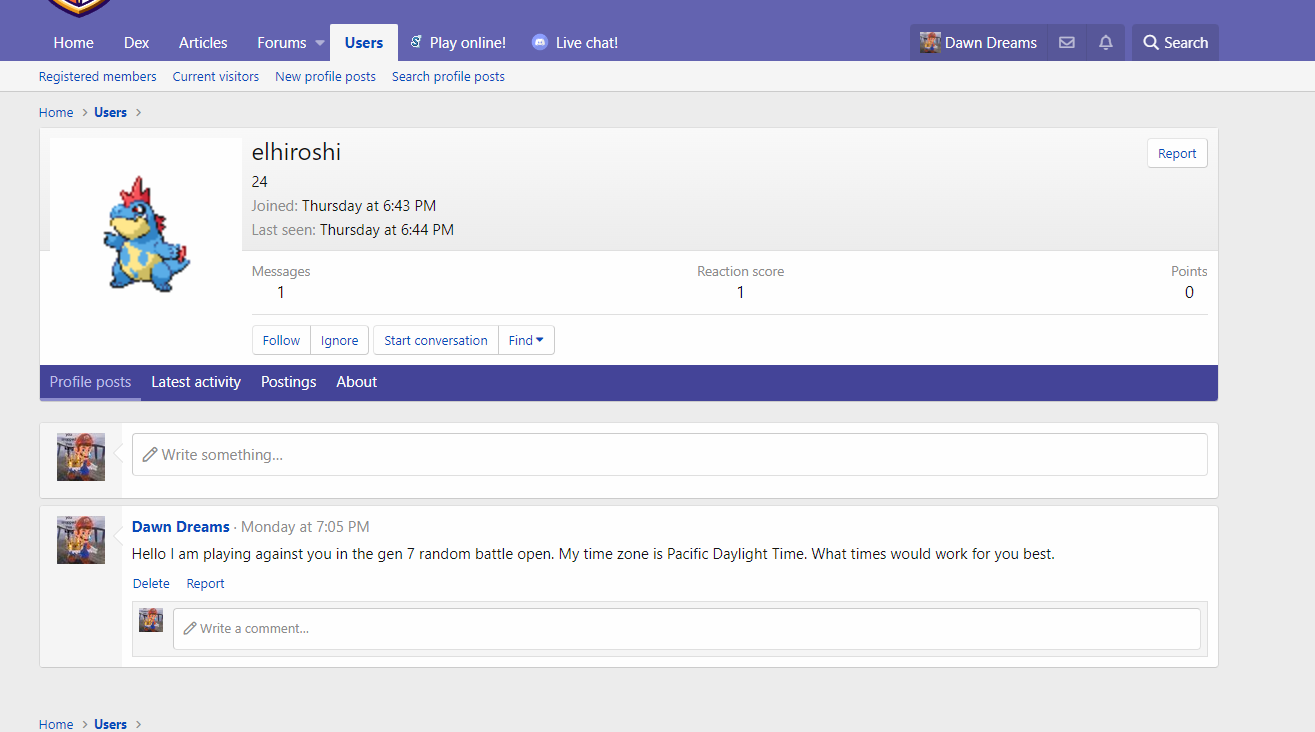Click Home in the top breadcrumb

tap(56, 113)
